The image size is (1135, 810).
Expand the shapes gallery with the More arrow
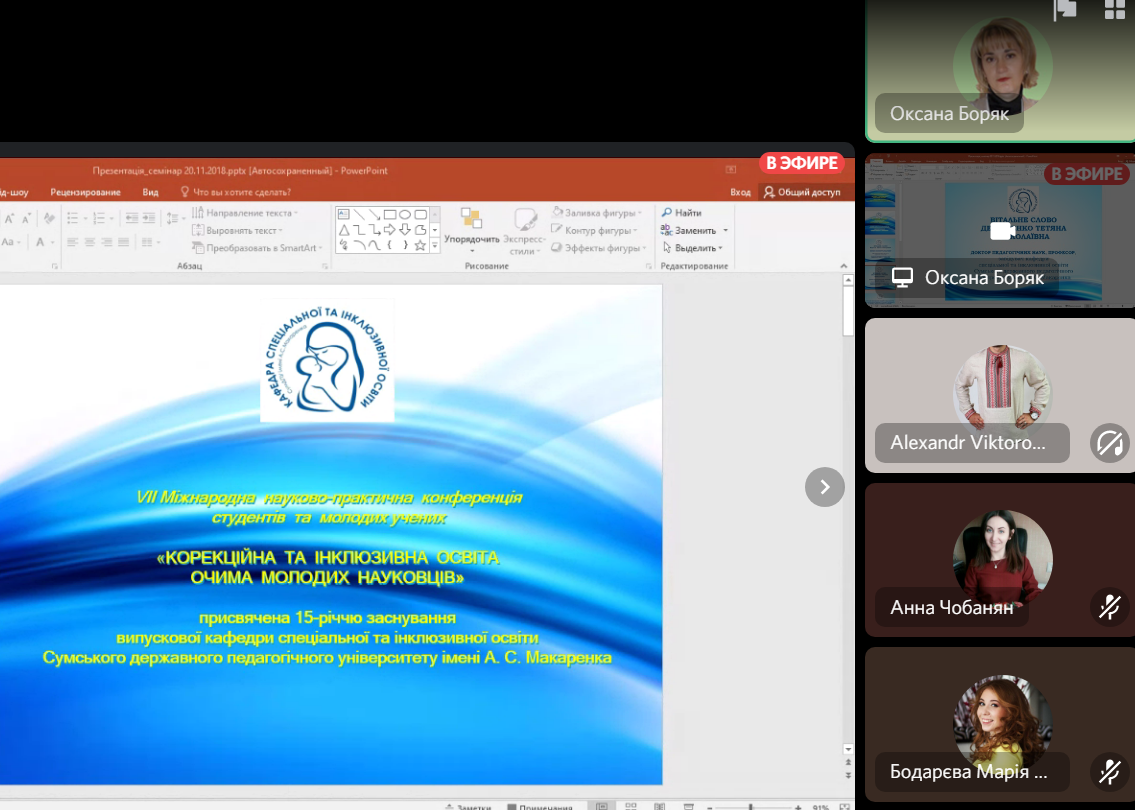coord(435,246)
